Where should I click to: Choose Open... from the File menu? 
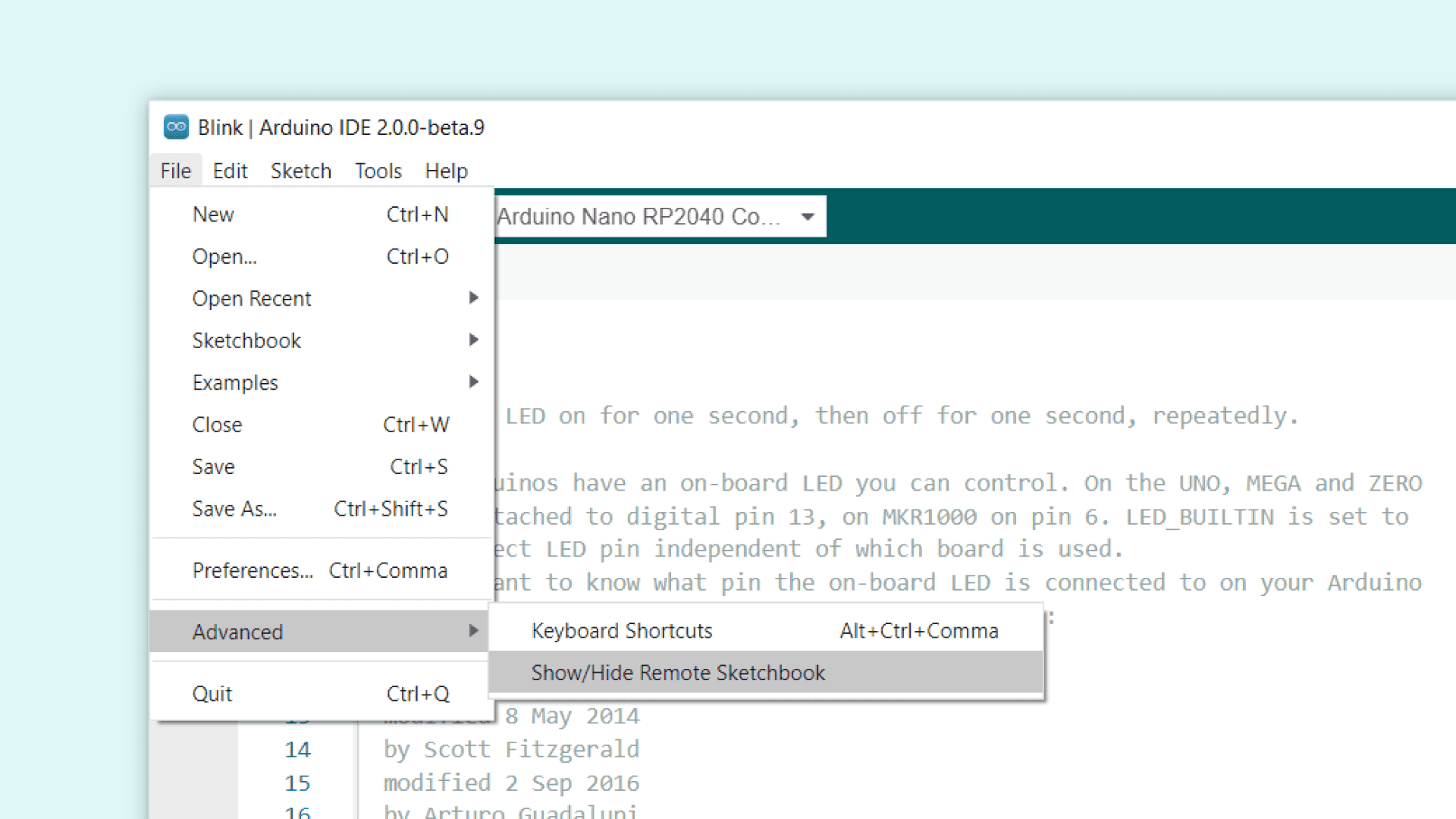(x=224, y=256)
